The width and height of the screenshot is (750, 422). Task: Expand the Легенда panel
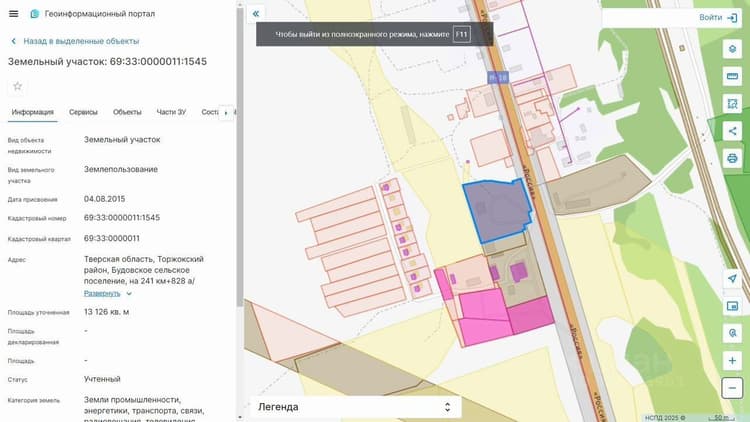355,407
